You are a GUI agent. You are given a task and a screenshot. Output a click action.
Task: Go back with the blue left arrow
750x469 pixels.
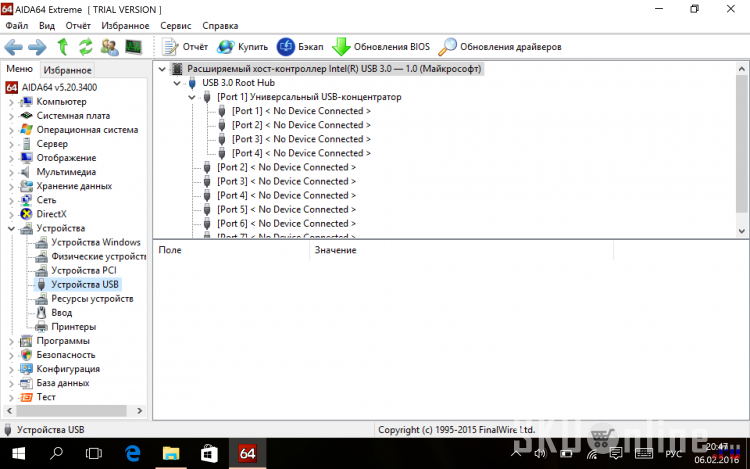tap(13, 47)
